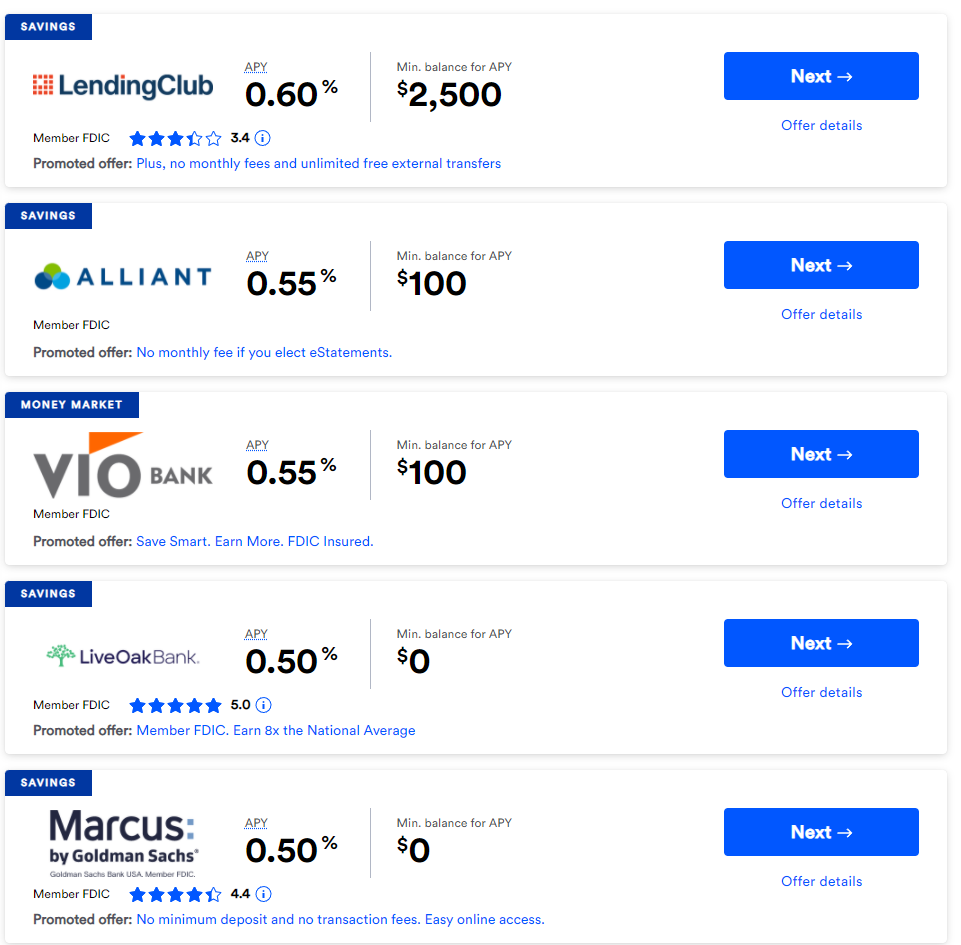
Task: Click the Live Oak Bank logo
Action: pyautogui.click(x=122, y=656)
